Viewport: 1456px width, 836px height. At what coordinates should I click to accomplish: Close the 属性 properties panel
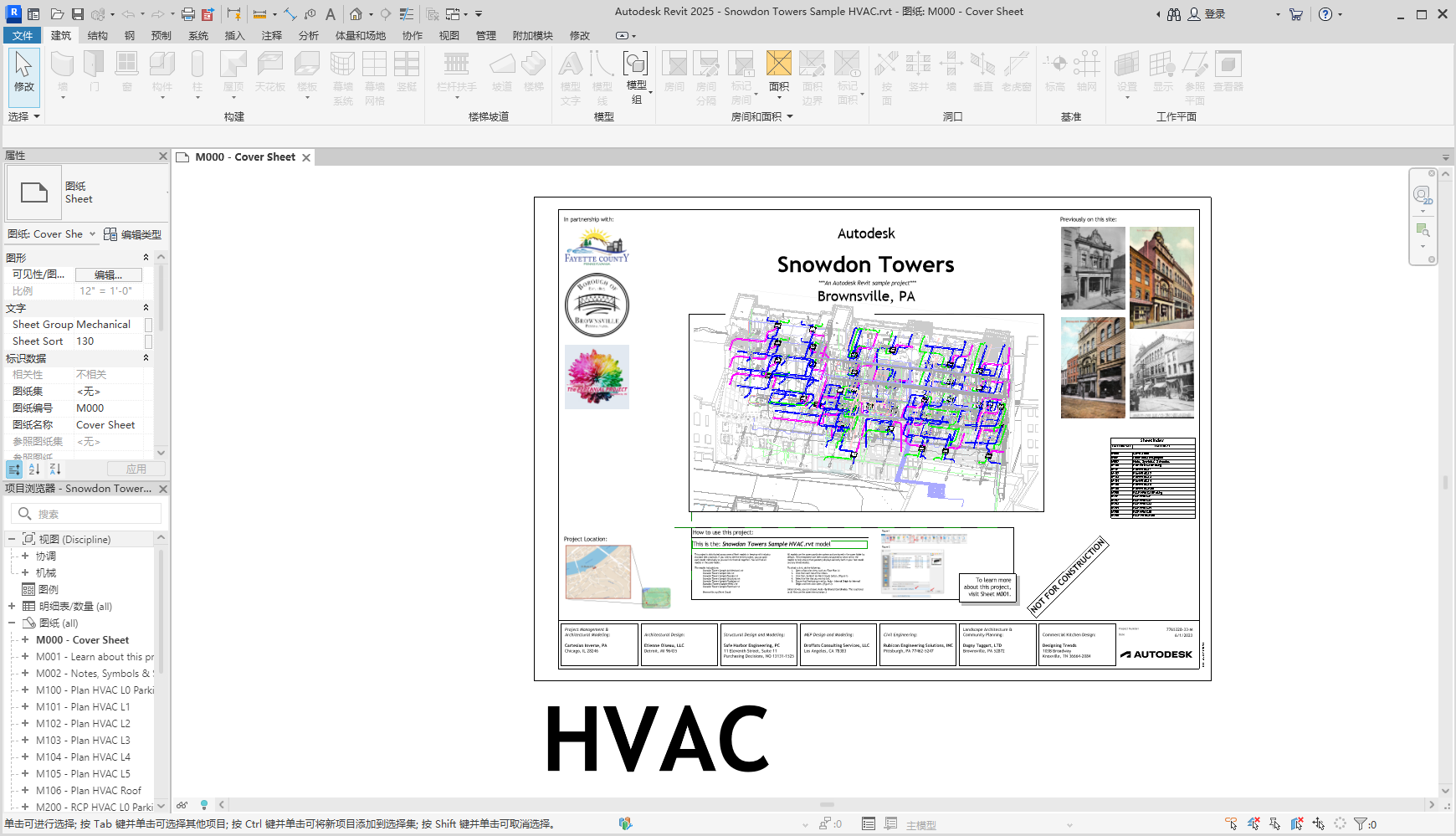(x=163, y=156)
